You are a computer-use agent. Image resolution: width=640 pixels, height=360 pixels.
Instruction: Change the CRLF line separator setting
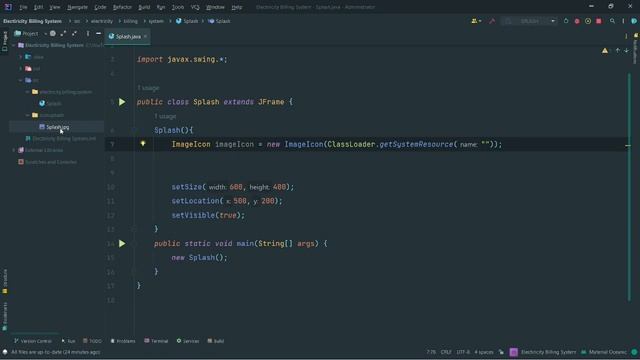pos(446,352)
